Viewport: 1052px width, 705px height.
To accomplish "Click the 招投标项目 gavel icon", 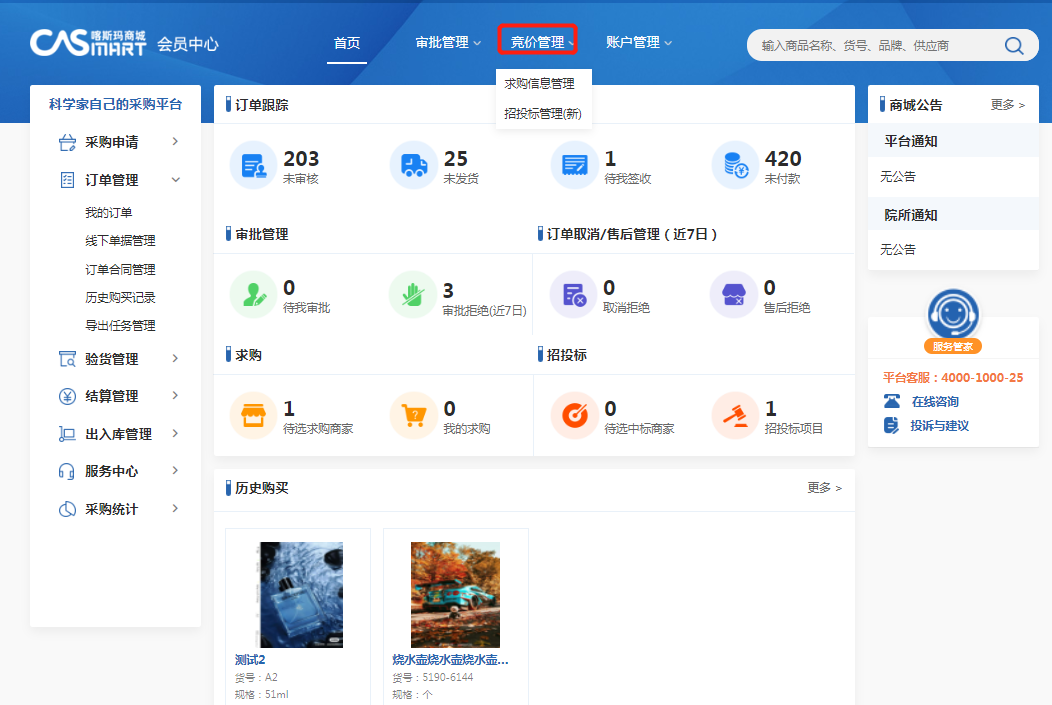I will [735, 415].
